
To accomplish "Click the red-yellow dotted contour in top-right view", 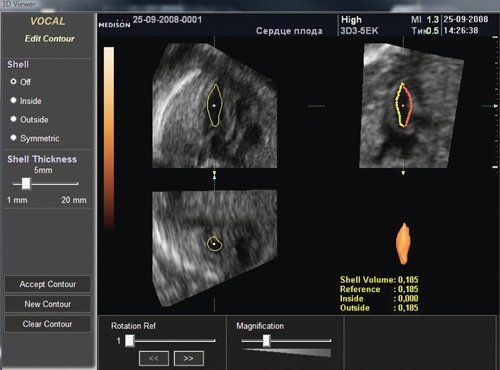I will pyautogui.click(x=403, y=105).
